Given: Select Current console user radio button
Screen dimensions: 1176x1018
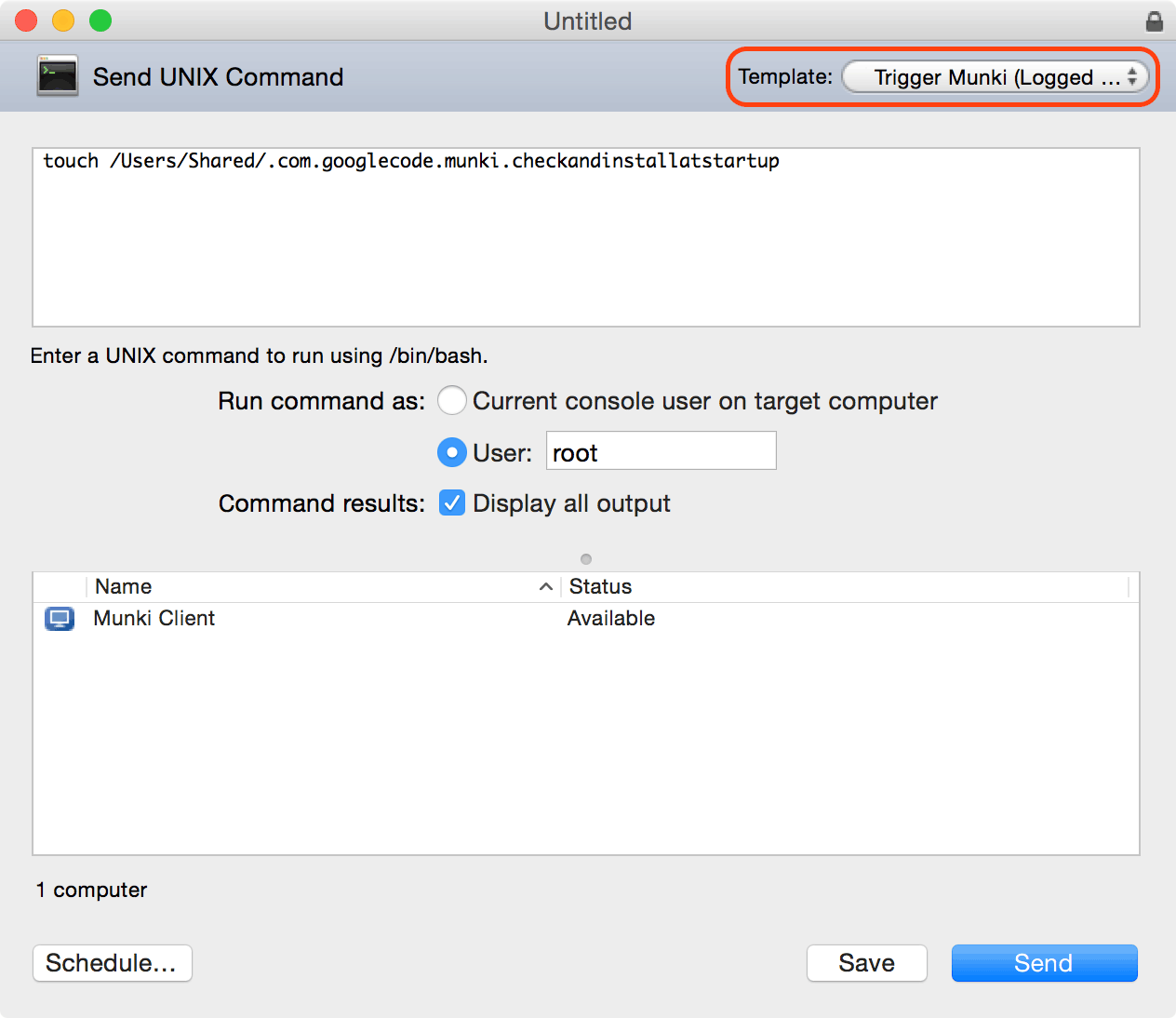Looking at the screenshot, I should 452,401.
